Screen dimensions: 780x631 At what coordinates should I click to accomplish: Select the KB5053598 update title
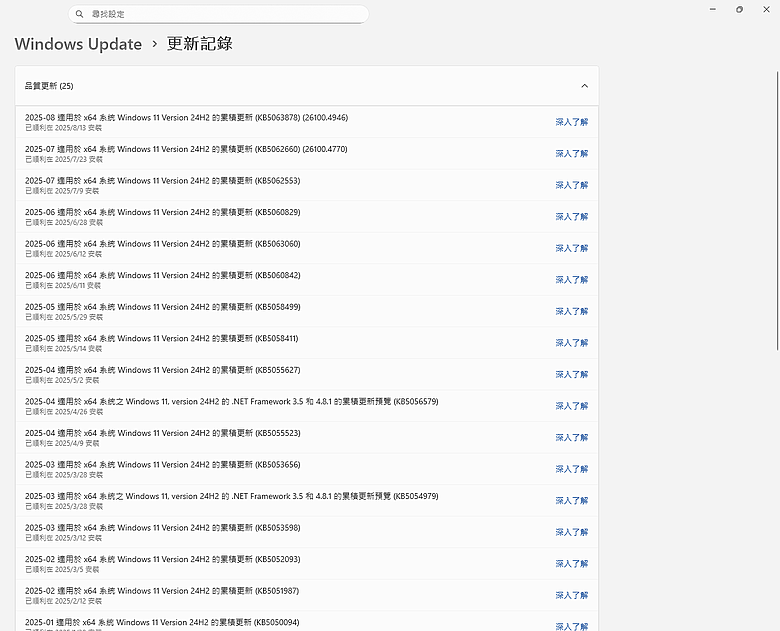(163, 527)
